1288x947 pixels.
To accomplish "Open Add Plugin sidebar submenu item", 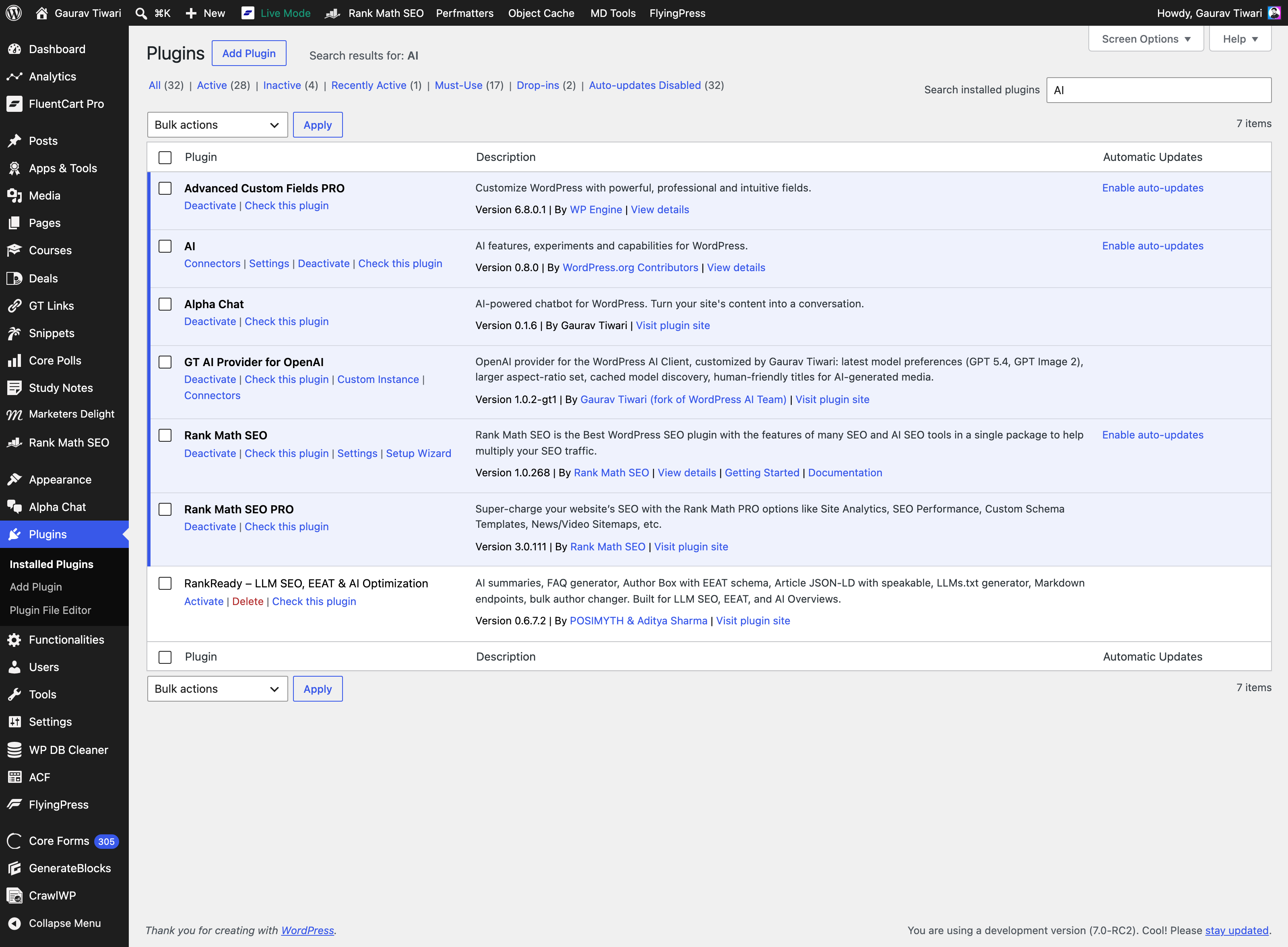I will (35, 587).
